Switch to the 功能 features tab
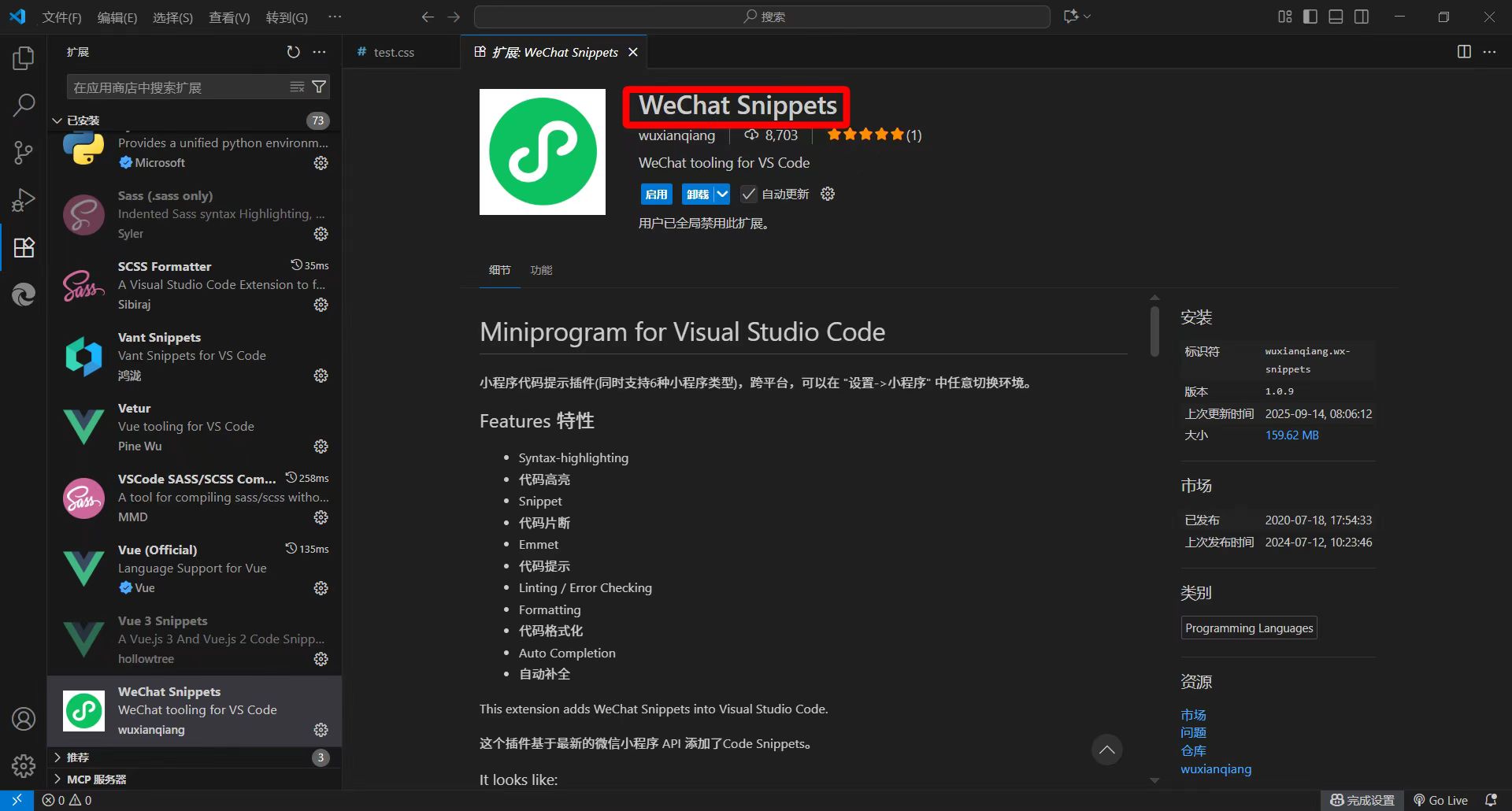Viewport: 1512px width, 811px height. [541, 270]
